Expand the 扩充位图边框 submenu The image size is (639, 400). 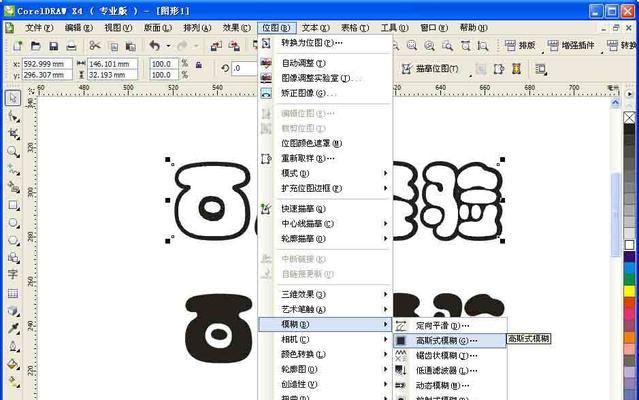pos(325,188)
